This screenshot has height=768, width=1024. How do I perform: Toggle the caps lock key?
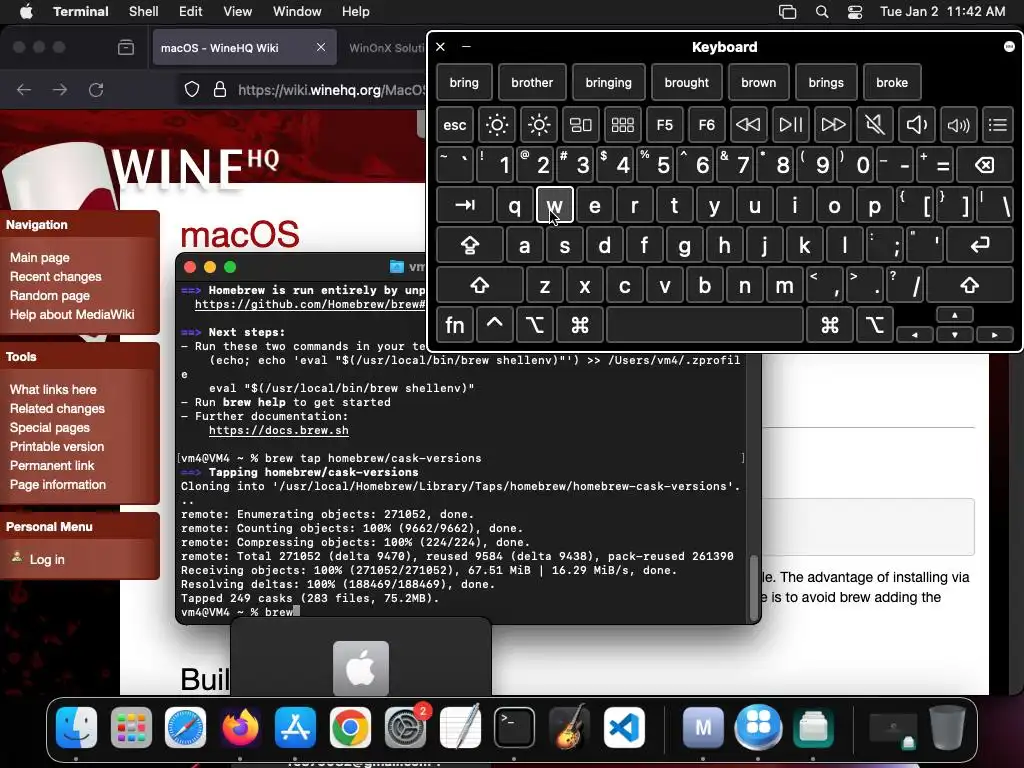[470, 246]
